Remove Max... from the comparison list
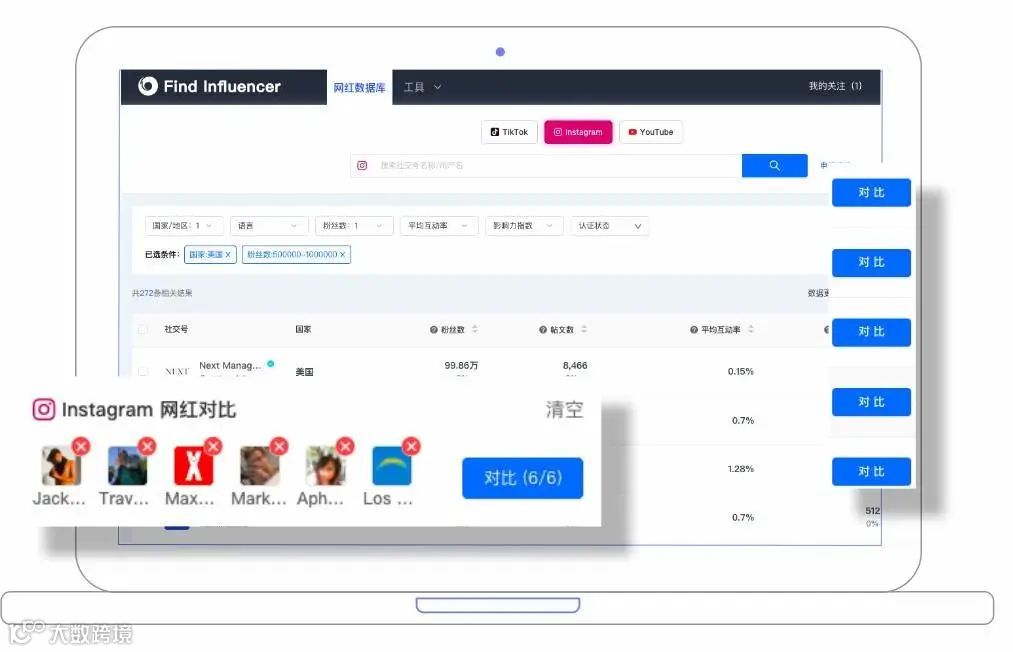 pyautogui.click(x=213, y=446)
